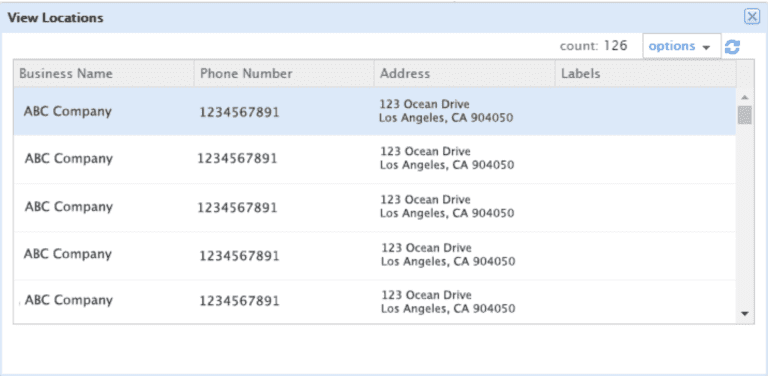Click the small arrow beside options
This screenshot has height=376, width=768.
click(706, 48)
